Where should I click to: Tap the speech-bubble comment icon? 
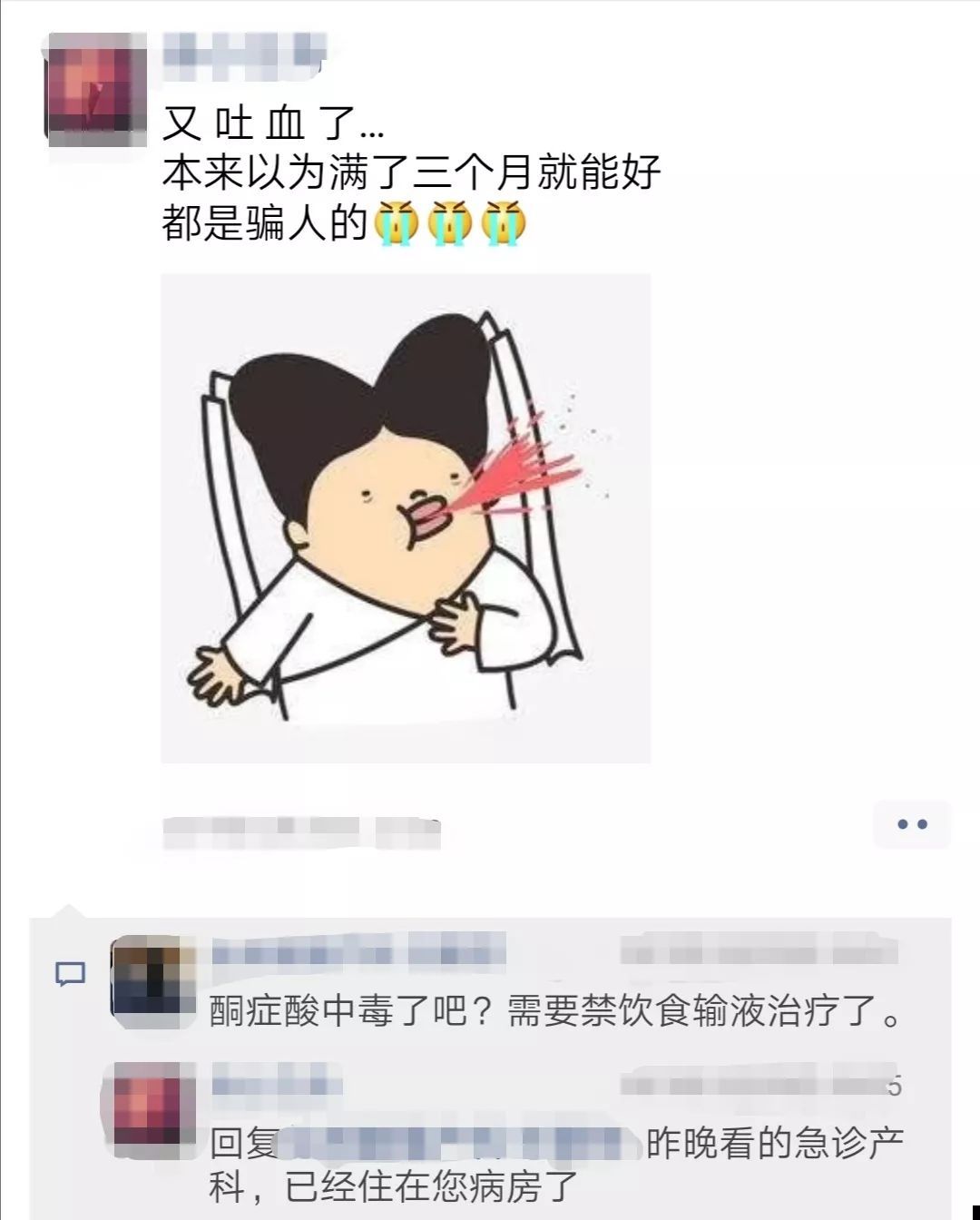point(70,974)
